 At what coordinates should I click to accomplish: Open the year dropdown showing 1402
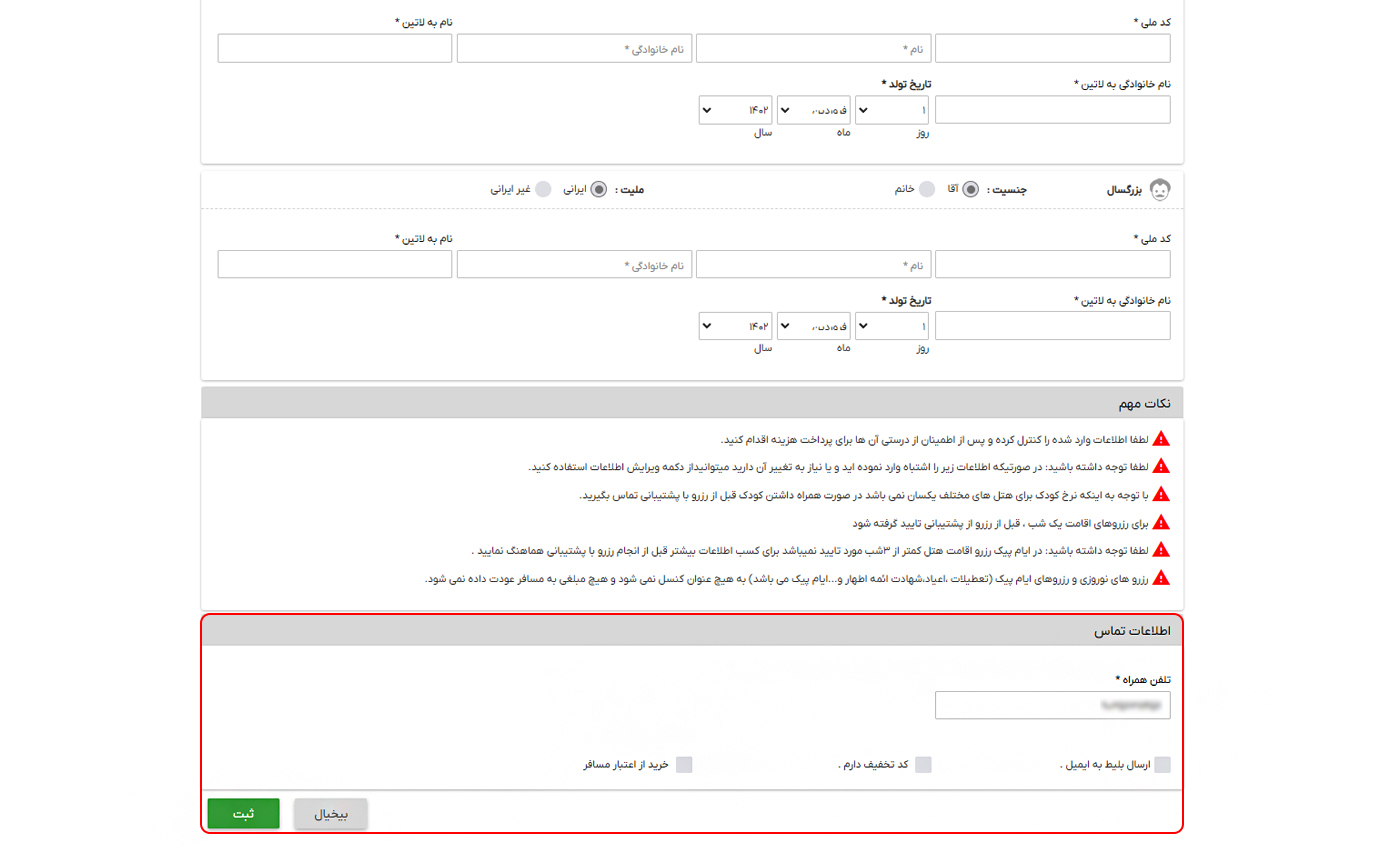735,109
